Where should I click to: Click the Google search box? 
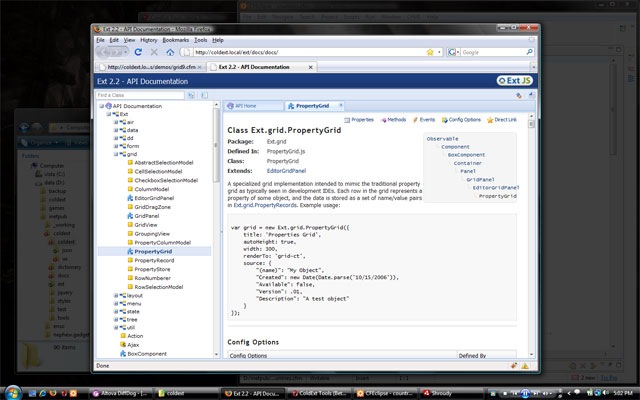point(493,52)
